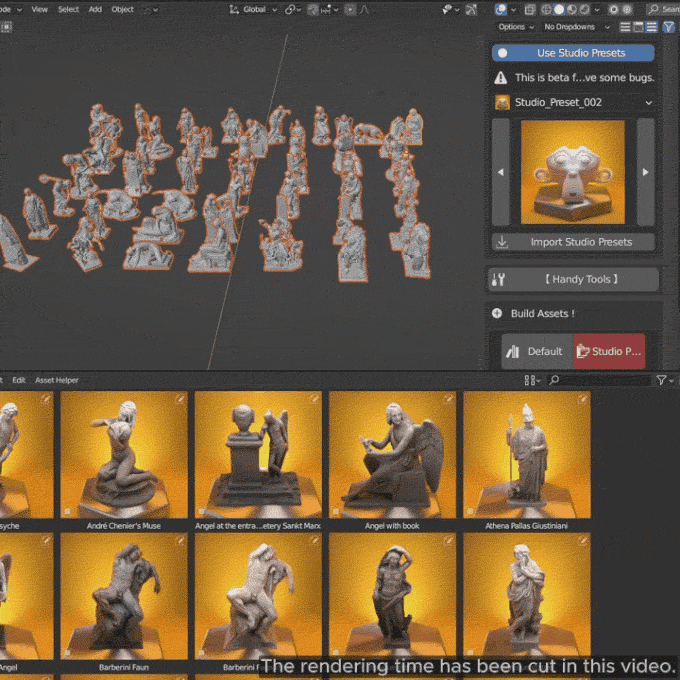Select the highlighted blue list-layout icon

tap(651, 27)
